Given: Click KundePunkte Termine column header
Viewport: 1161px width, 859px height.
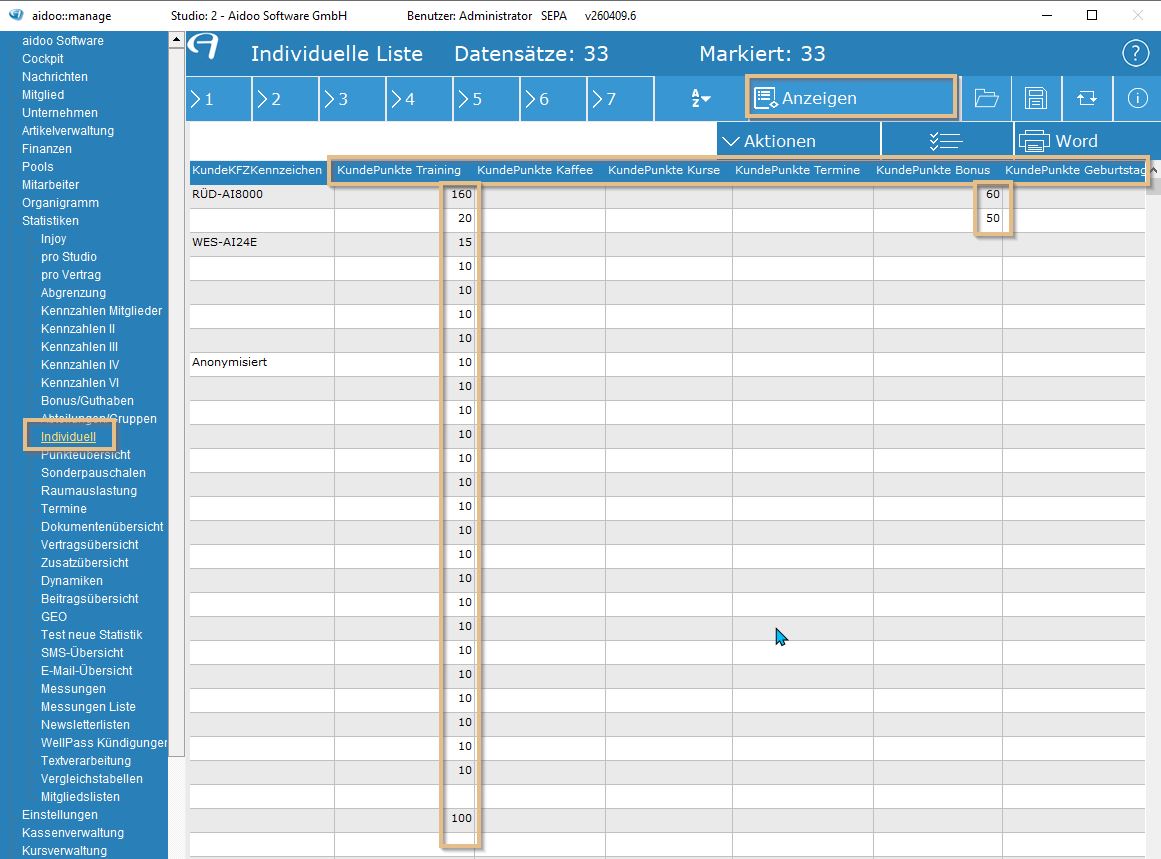Looking at the screenshot, I should [x=797, y=170].
